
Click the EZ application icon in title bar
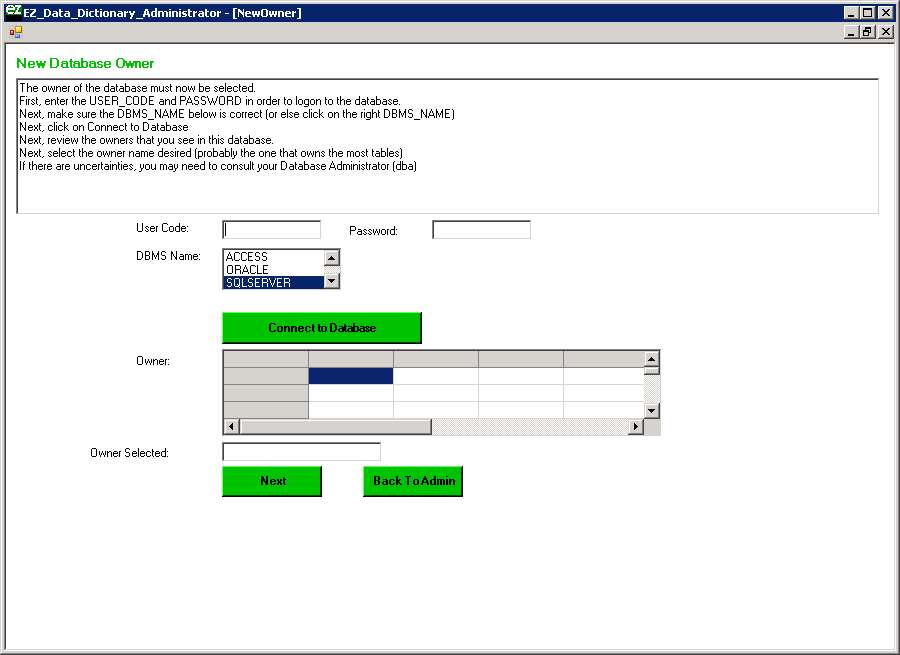(x=13, y=12)
